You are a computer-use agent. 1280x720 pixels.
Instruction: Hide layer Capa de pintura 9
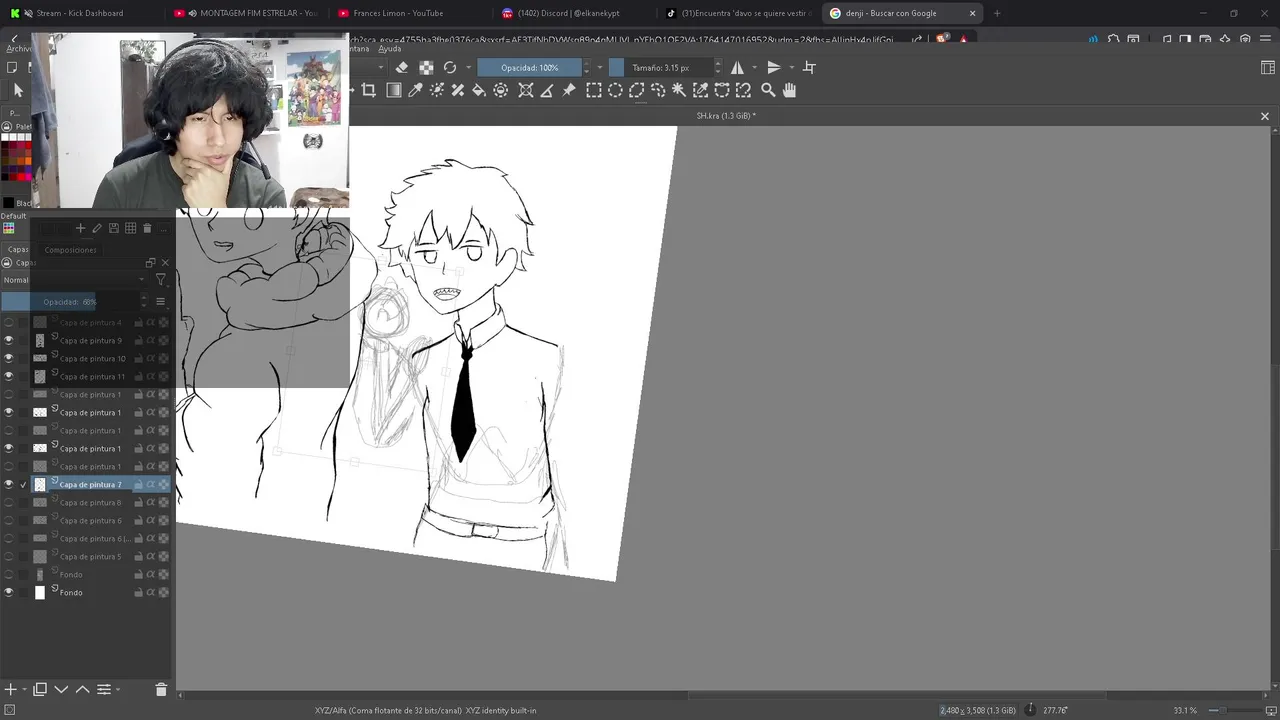coord(9,340)
